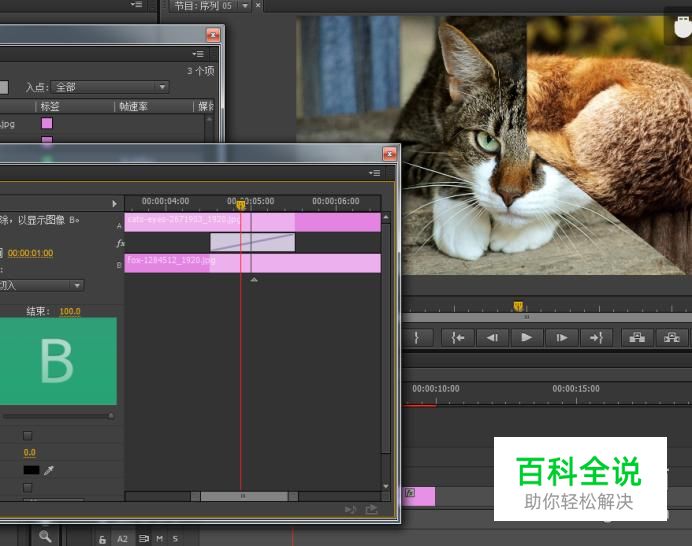Click the Program monitor cat preview image
The width and height of the screenshot is (692, 546).
[494, 146]
